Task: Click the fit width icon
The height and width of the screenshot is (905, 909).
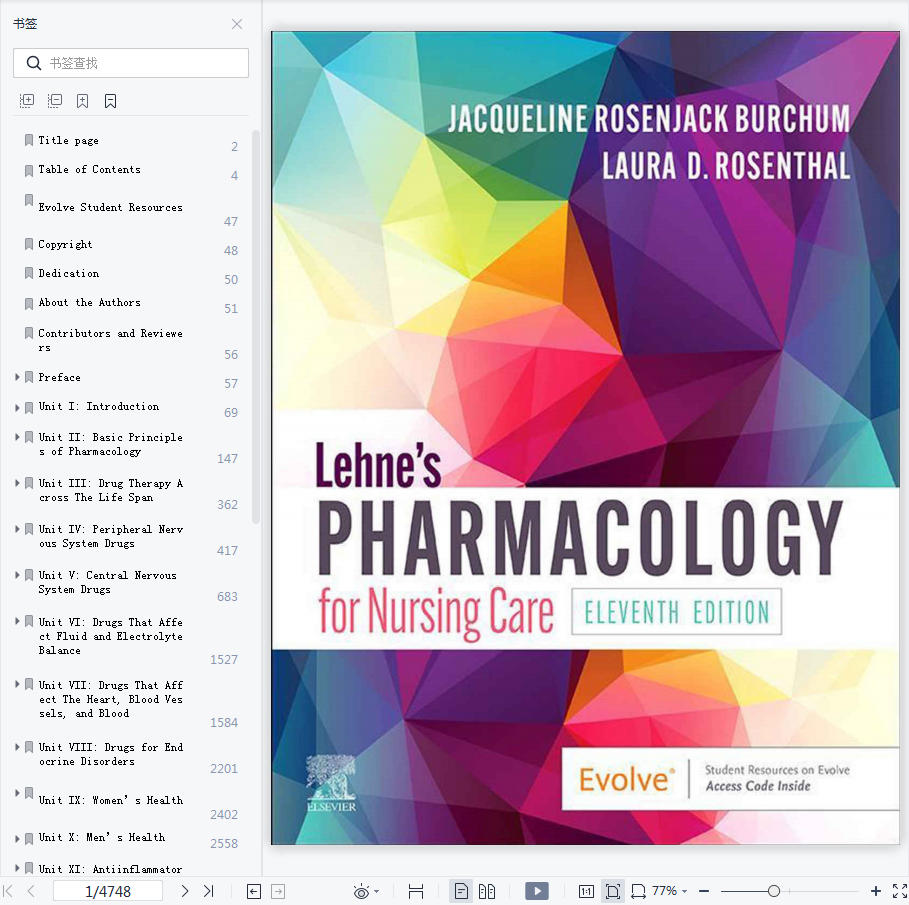Action: pyautogui.click(x=638, y=891)
